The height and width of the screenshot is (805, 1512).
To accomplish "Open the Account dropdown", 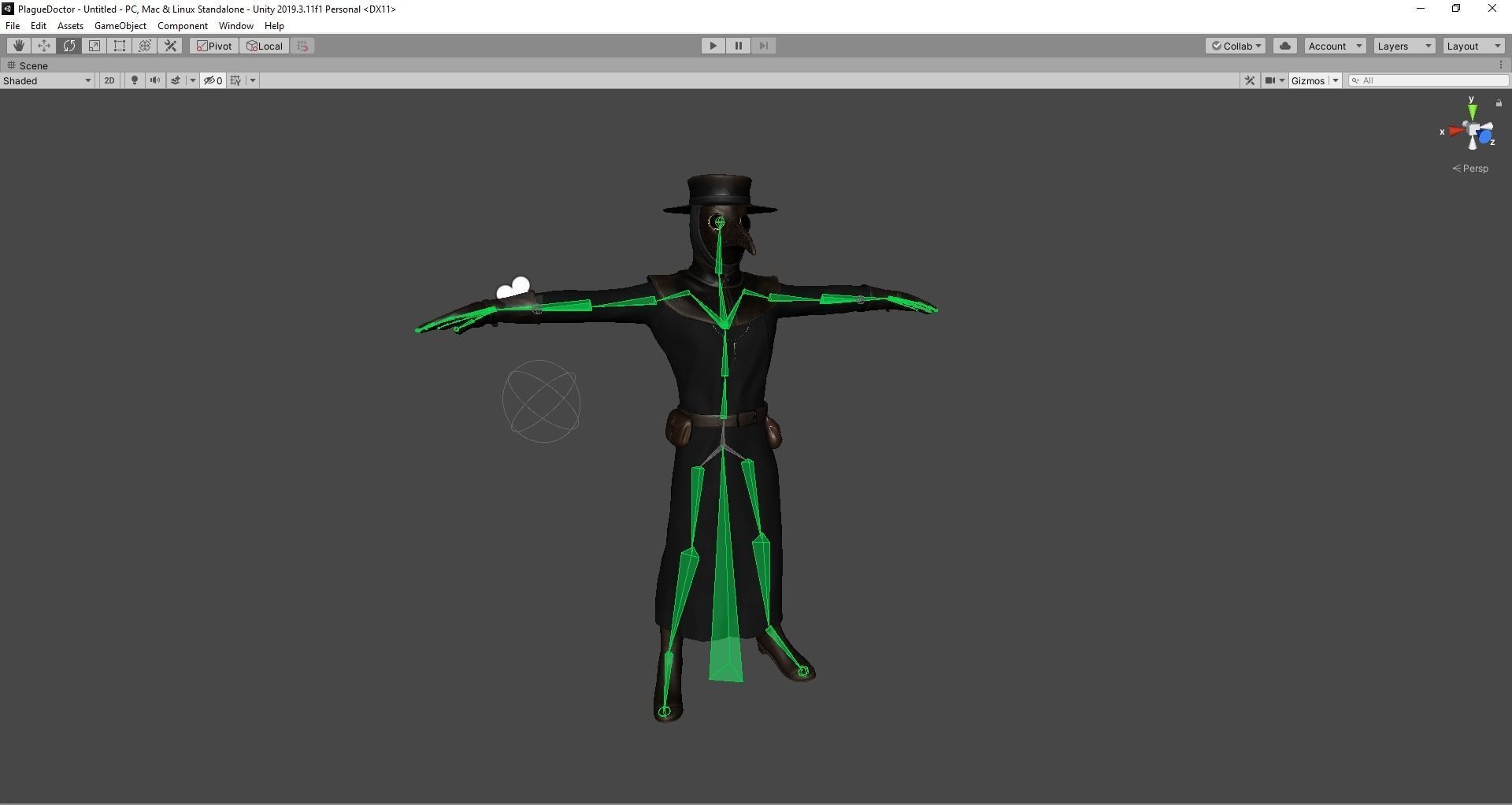I will 1335,46.
